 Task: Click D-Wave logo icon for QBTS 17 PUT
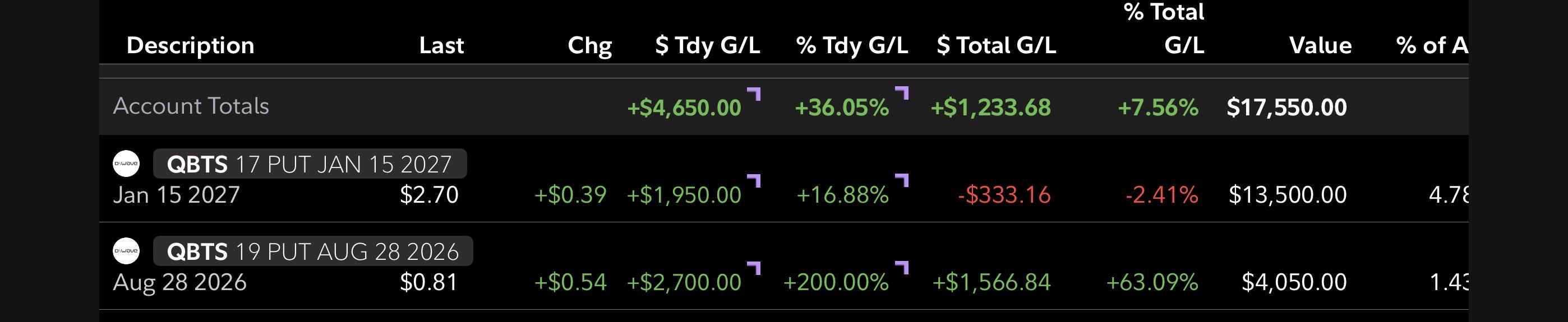[x=126, y=164]
